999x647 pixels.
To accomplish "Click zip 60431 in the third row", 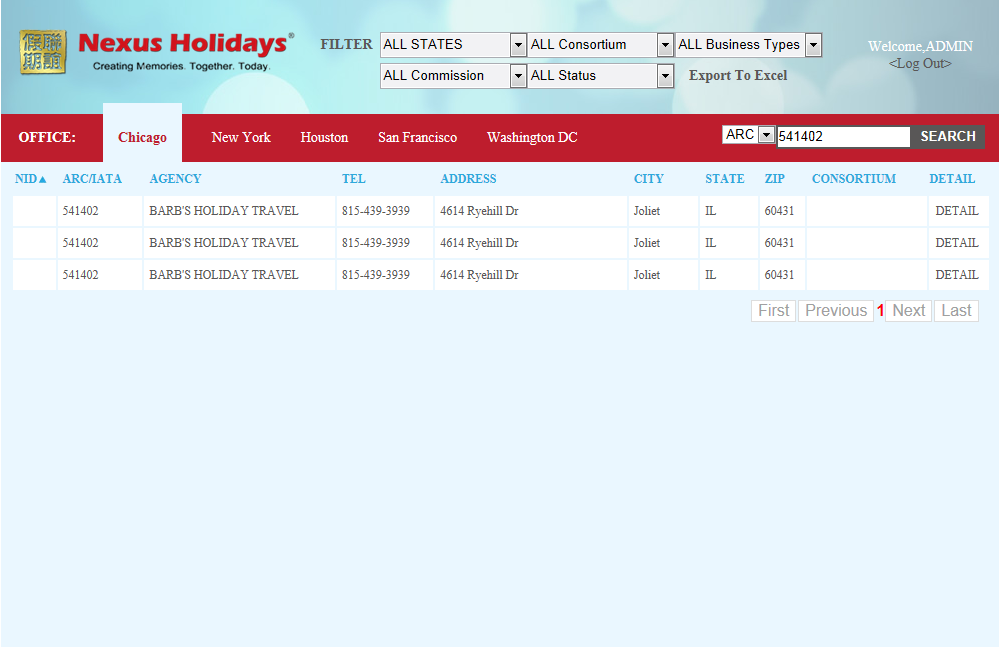I will (779, 274).
